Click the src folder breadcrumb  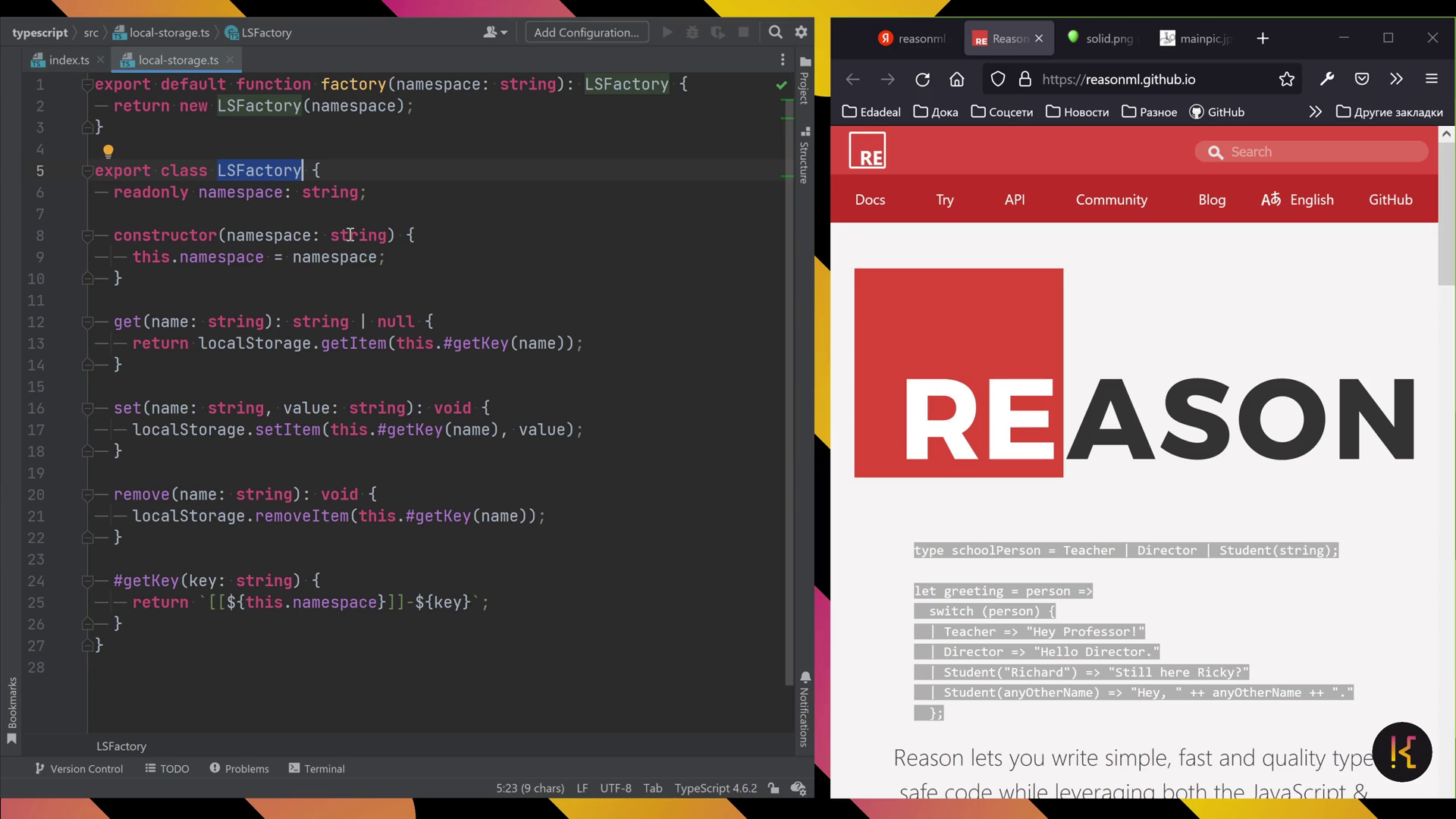tap(91, 33)
